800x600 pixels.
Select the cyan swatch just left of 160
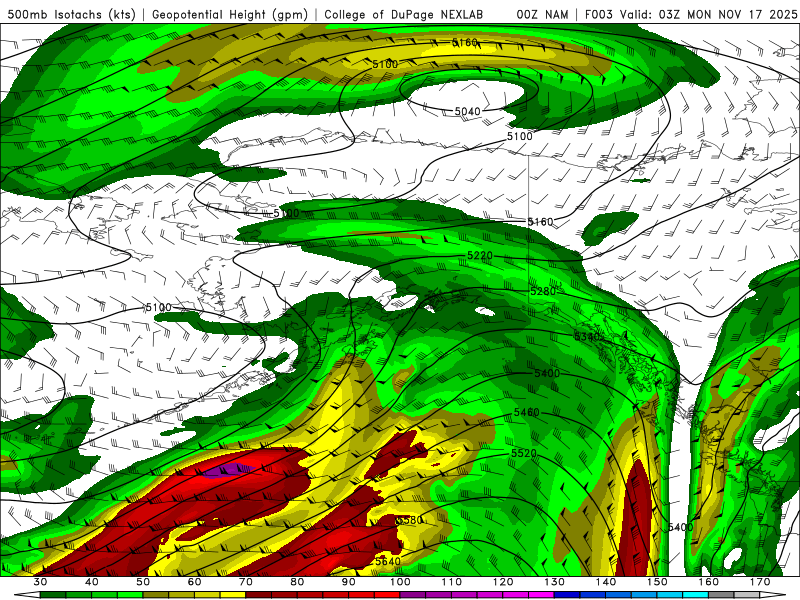[695, 595]
